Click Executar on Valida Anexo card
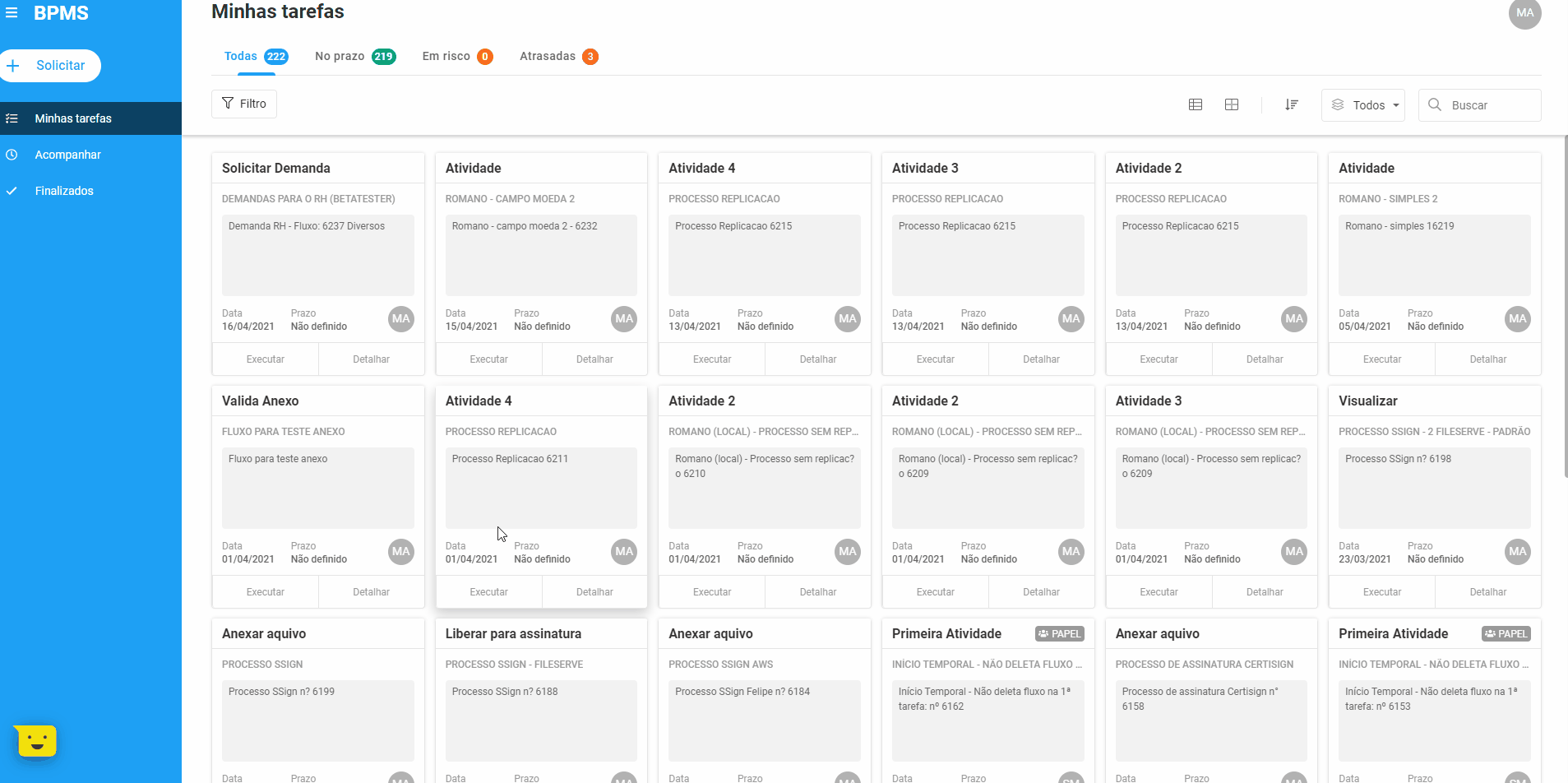The width and height of the screenshot is (1568, 783). coord(266,592)
